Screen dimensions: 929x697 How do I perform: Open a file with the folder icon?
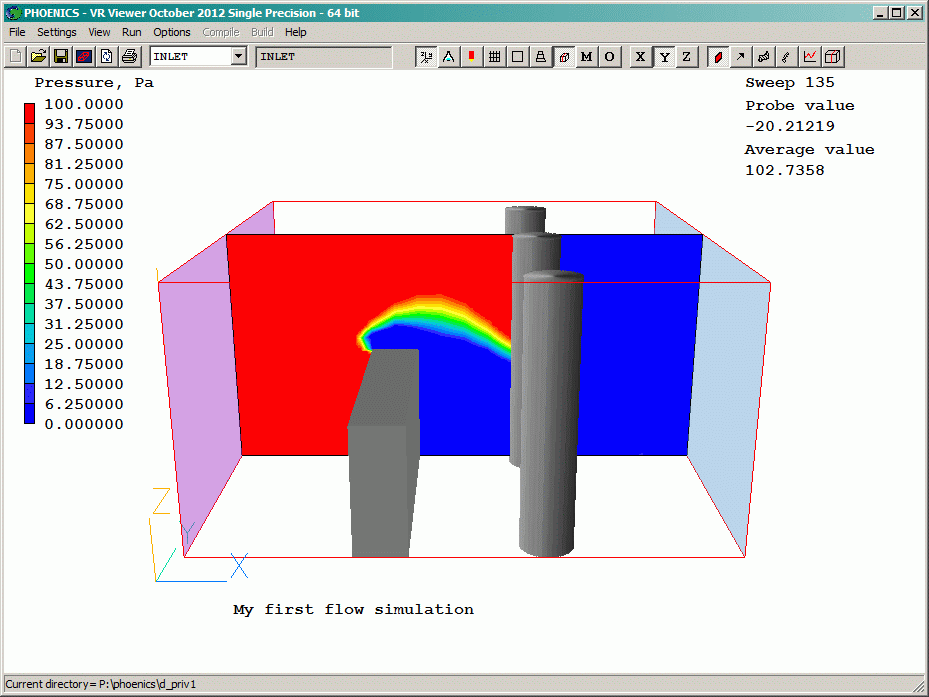[x=38, y=57]
